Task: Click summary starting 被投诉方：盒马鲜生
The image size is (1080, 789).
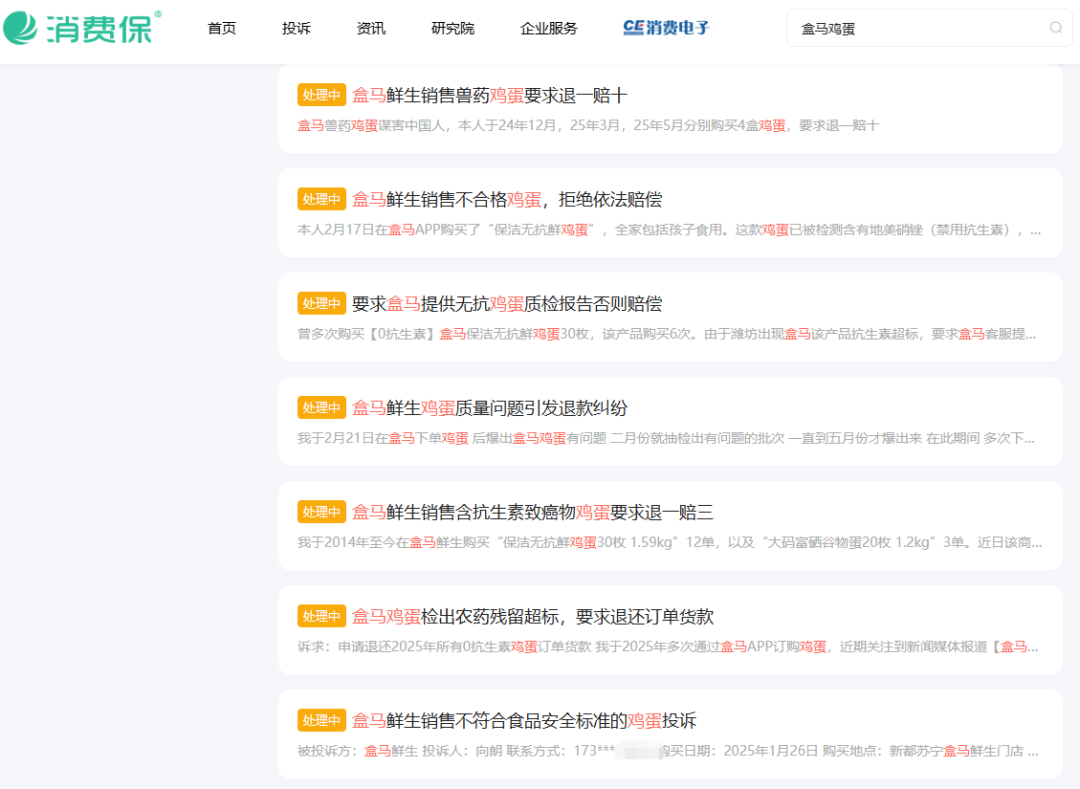Action: click(x=668, y=751)
